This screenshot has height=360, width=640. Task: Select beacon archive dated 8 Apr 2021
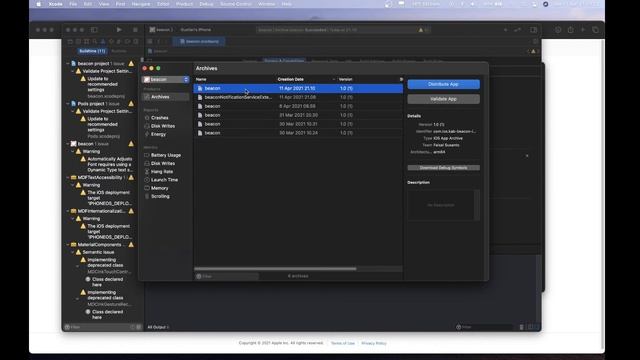click(298, 106)
